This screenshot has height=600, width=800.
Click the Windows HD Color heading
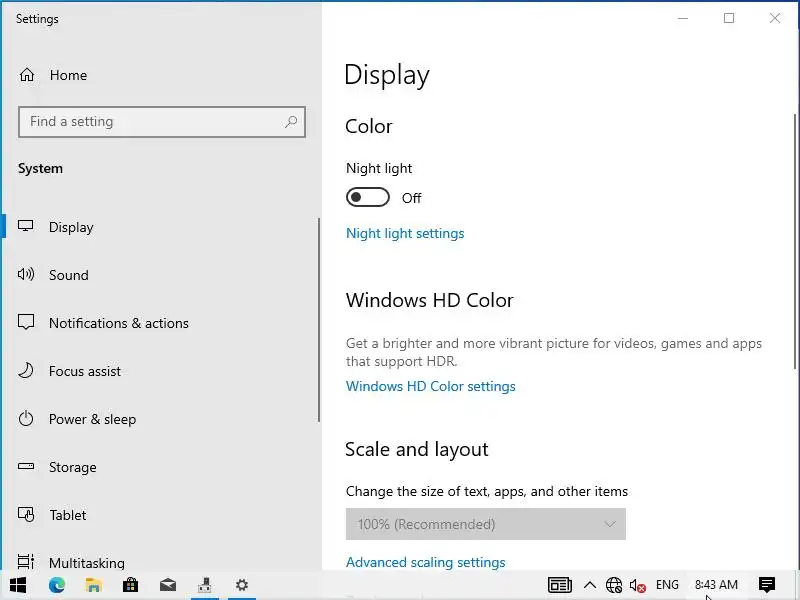click(430, 300)
